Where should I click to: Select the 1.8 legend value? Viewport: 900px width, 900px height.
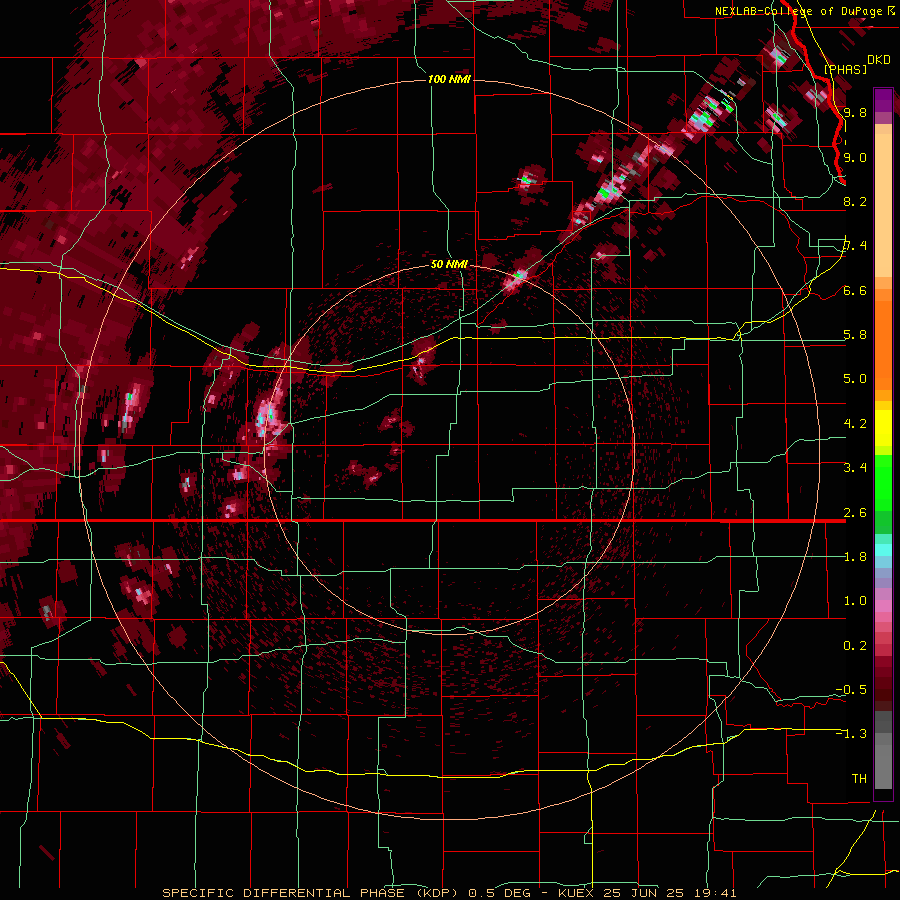tap(855, 556)
